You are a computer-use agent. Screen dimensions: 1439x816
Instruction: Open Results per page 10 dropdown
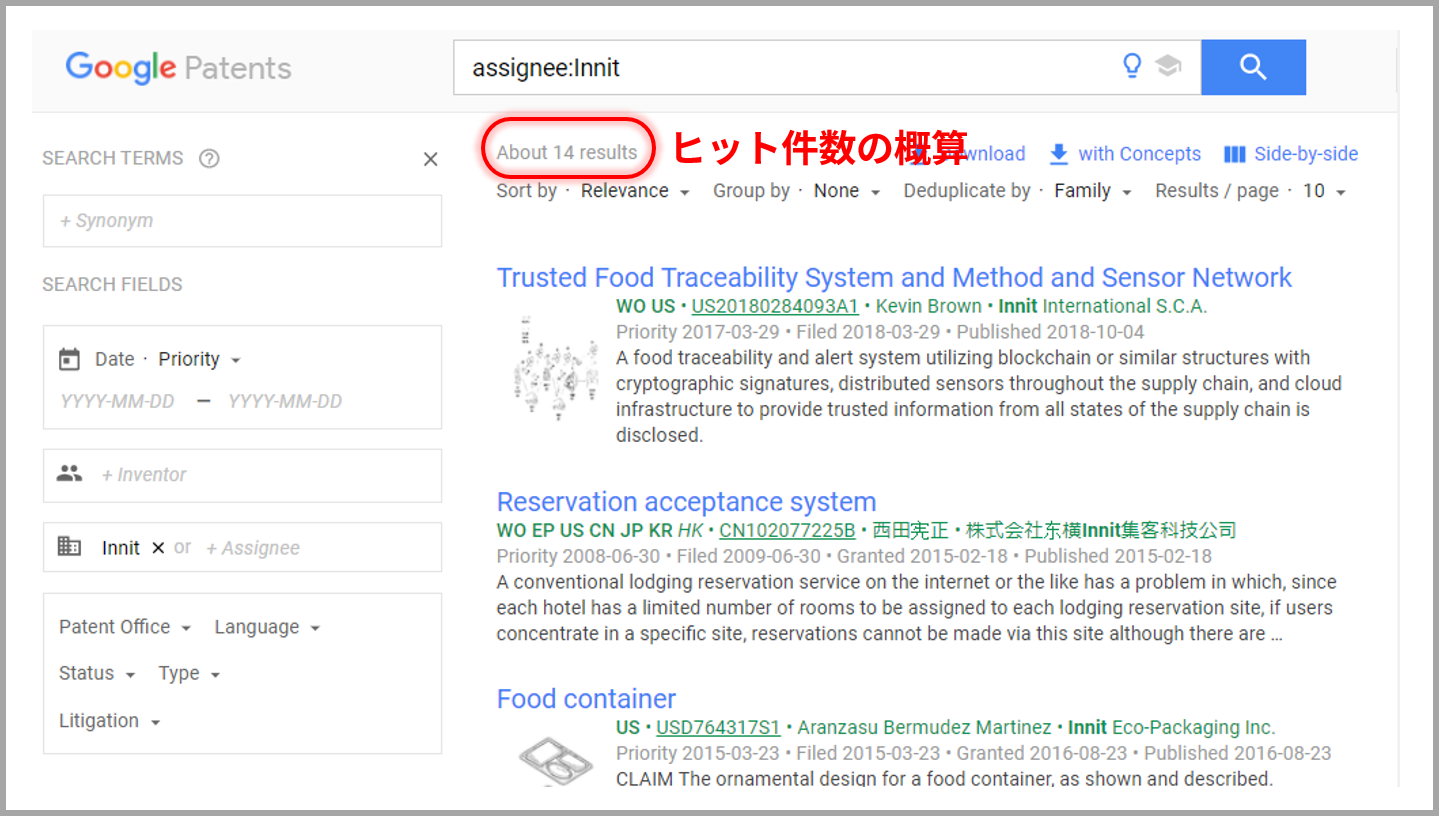pyautogui.click(x=1324, y=191)
